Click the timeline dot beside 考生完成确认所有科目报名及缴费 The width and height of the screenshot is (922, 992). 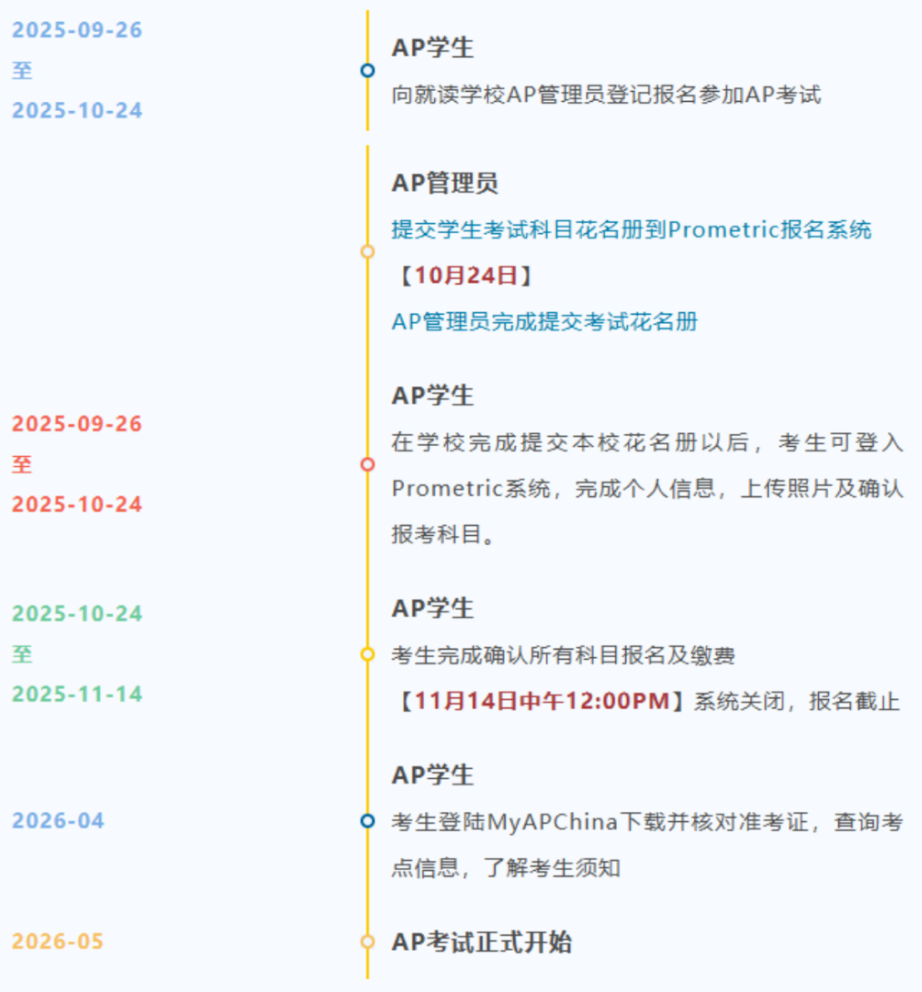[x=367, y=654]
